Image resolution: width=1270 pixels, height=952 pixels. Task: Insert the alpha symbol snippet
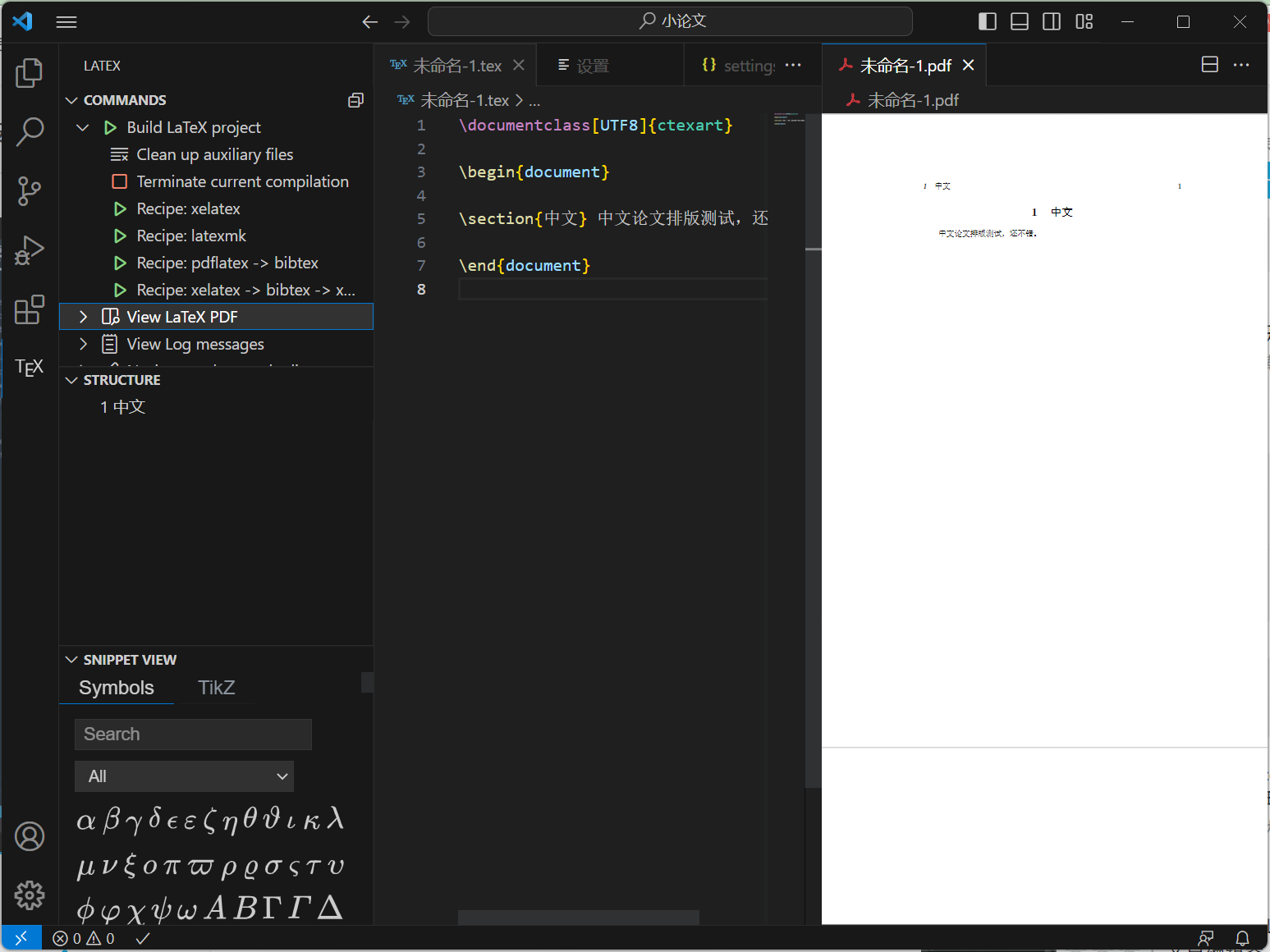(x=86, y=821)
